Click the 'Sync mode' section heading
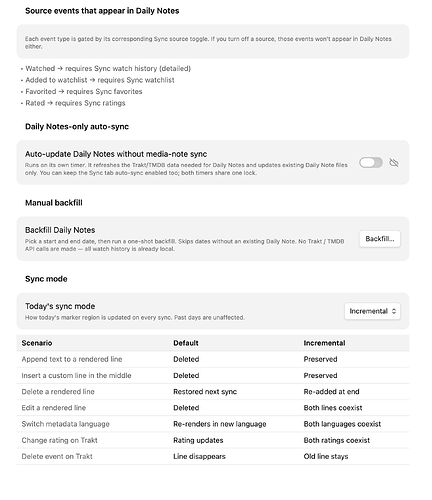 click(46, 279)
